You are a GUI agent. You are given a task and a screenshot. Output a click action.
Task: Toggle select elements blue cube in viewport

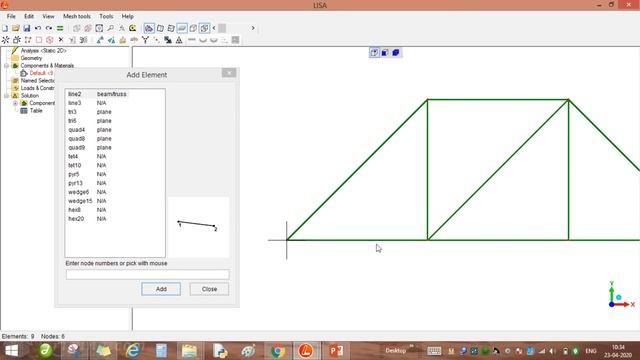tap(396, 53)
